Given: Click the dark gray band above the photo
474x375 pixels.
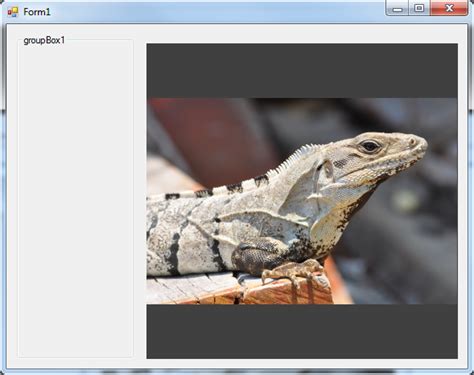Looking at the screenshot, I should click(x=302, y=71).
